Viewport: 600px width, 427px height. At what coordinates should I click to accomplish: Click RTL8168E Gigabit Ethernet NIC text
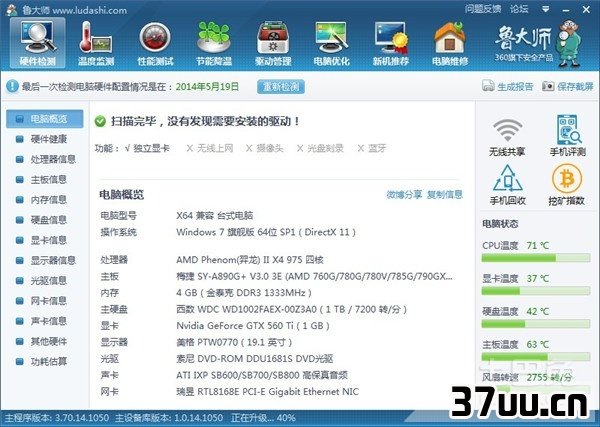[267, 392]
